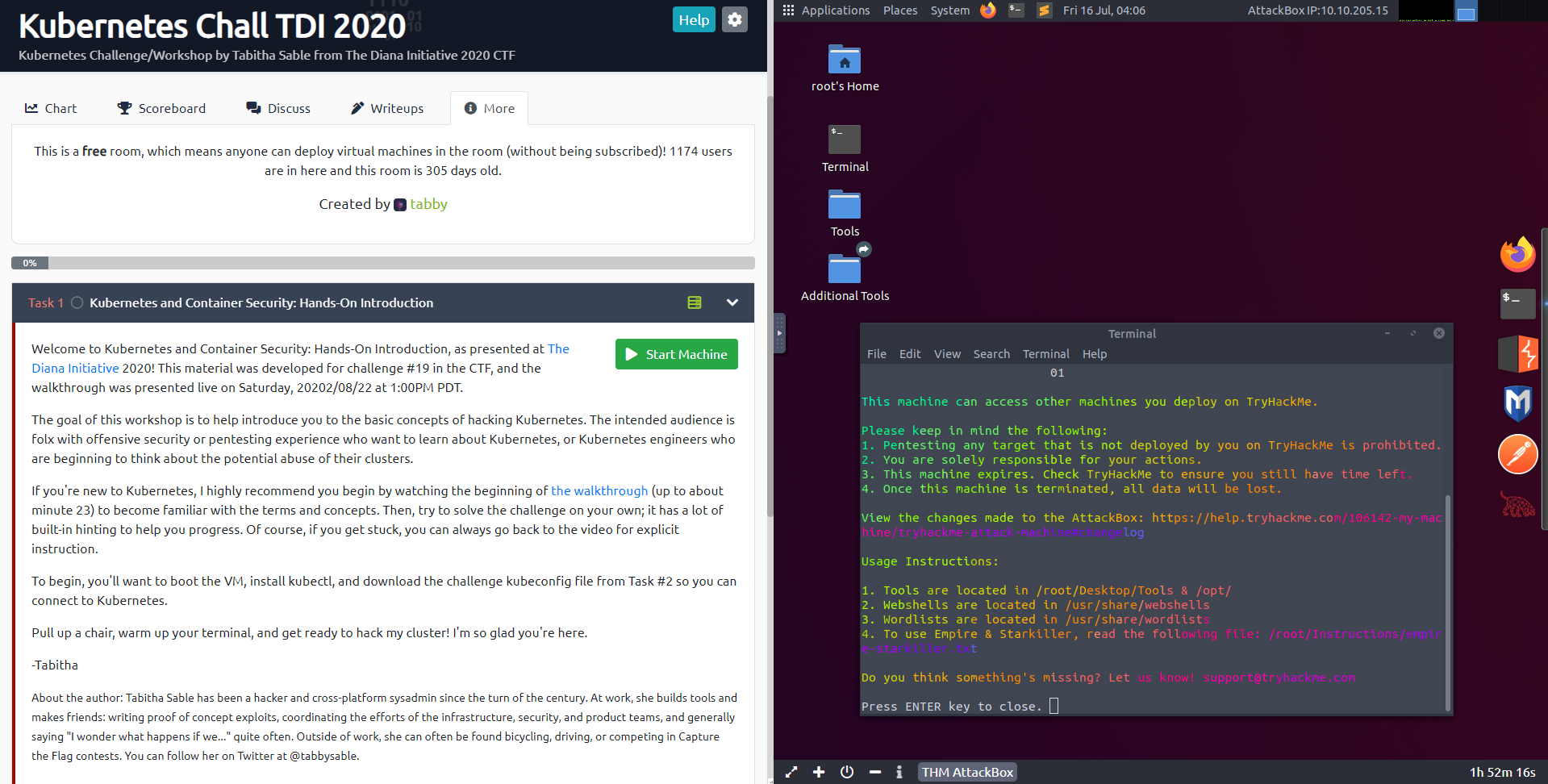Open the terminal's Terminal menu
Viewport: 1548px width, 784px height.
(1046, 354)
